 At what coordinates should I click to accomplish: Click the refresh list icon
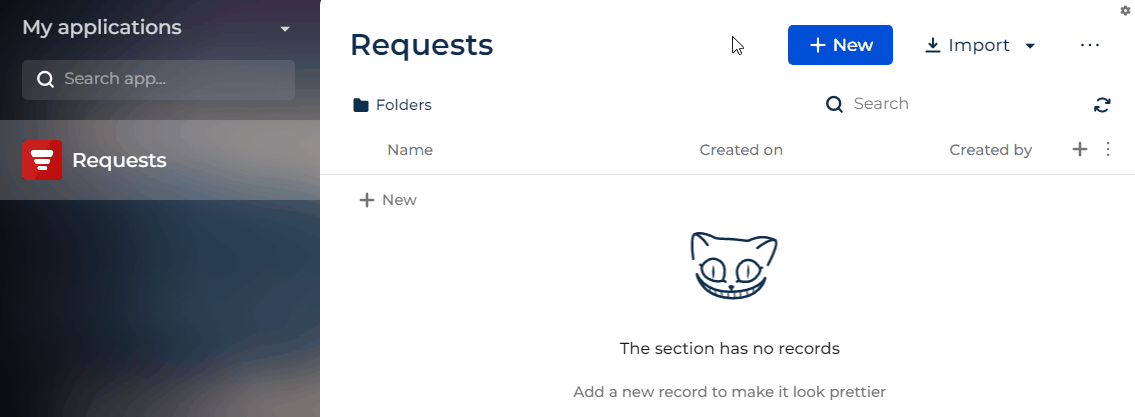click(1102, 105)
